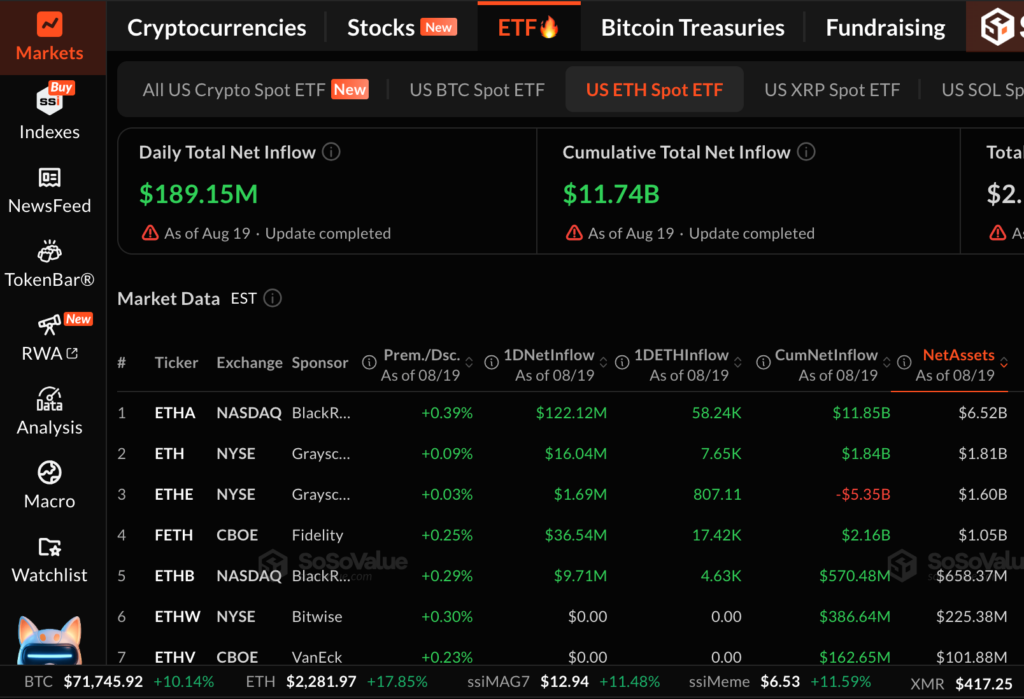Sort by Prem./Dsc. column arrows
Screen dimensions: 1024x699
tap(469, 363)
